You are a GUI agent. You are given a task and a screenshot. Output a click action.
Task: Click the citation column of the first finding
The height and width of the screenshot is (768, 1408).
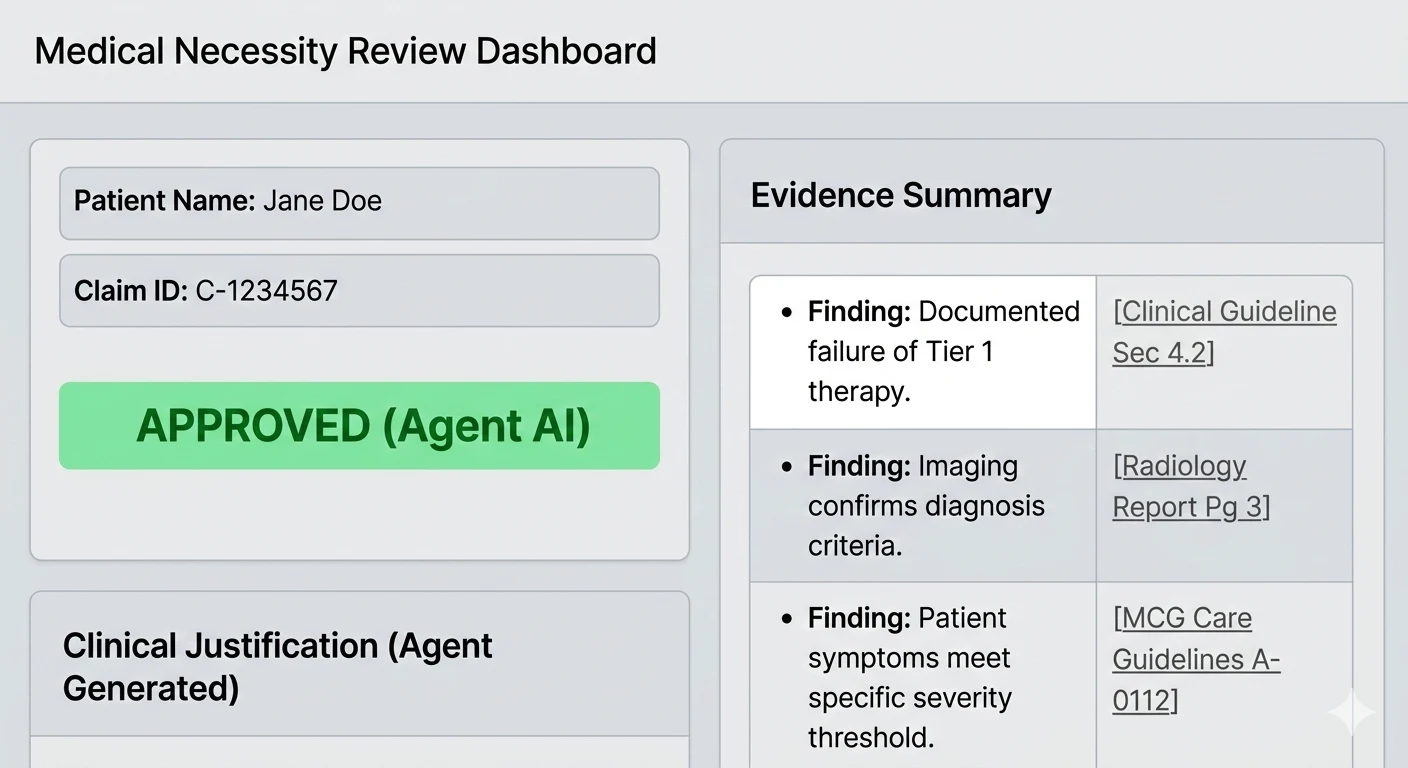pos(1224,351)
